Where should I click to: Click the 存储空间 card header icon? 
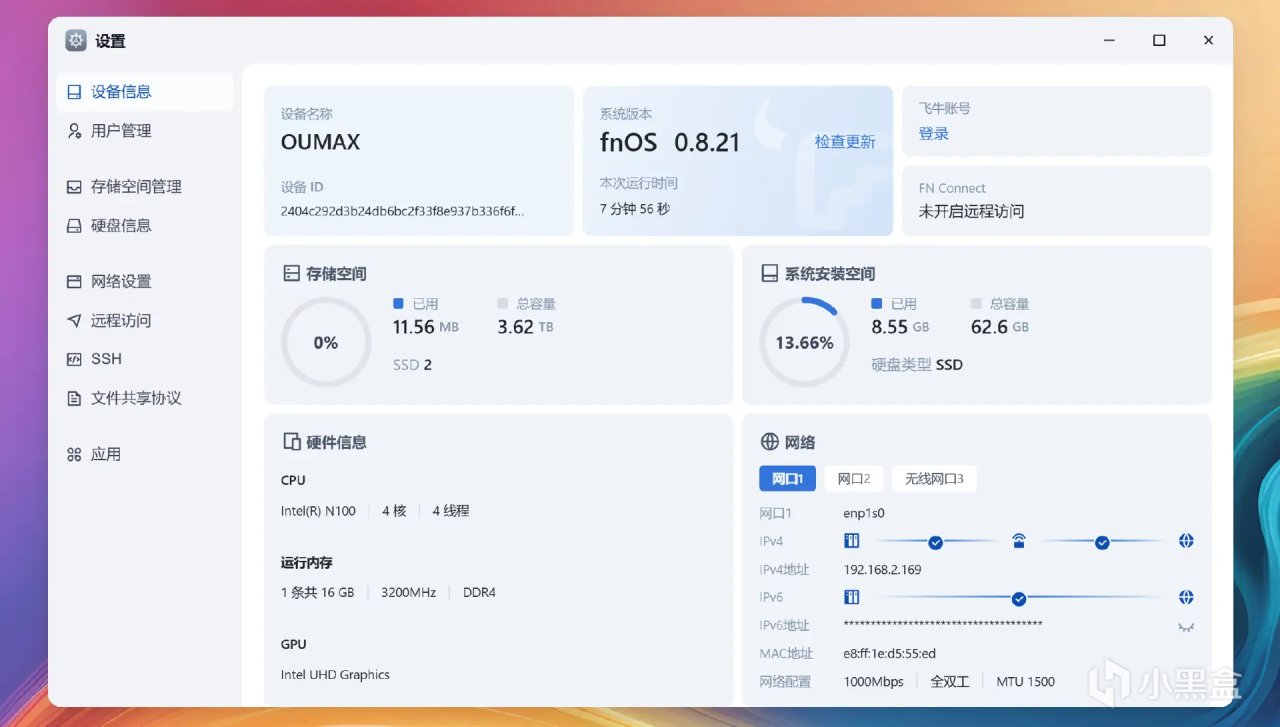point(291,273)
